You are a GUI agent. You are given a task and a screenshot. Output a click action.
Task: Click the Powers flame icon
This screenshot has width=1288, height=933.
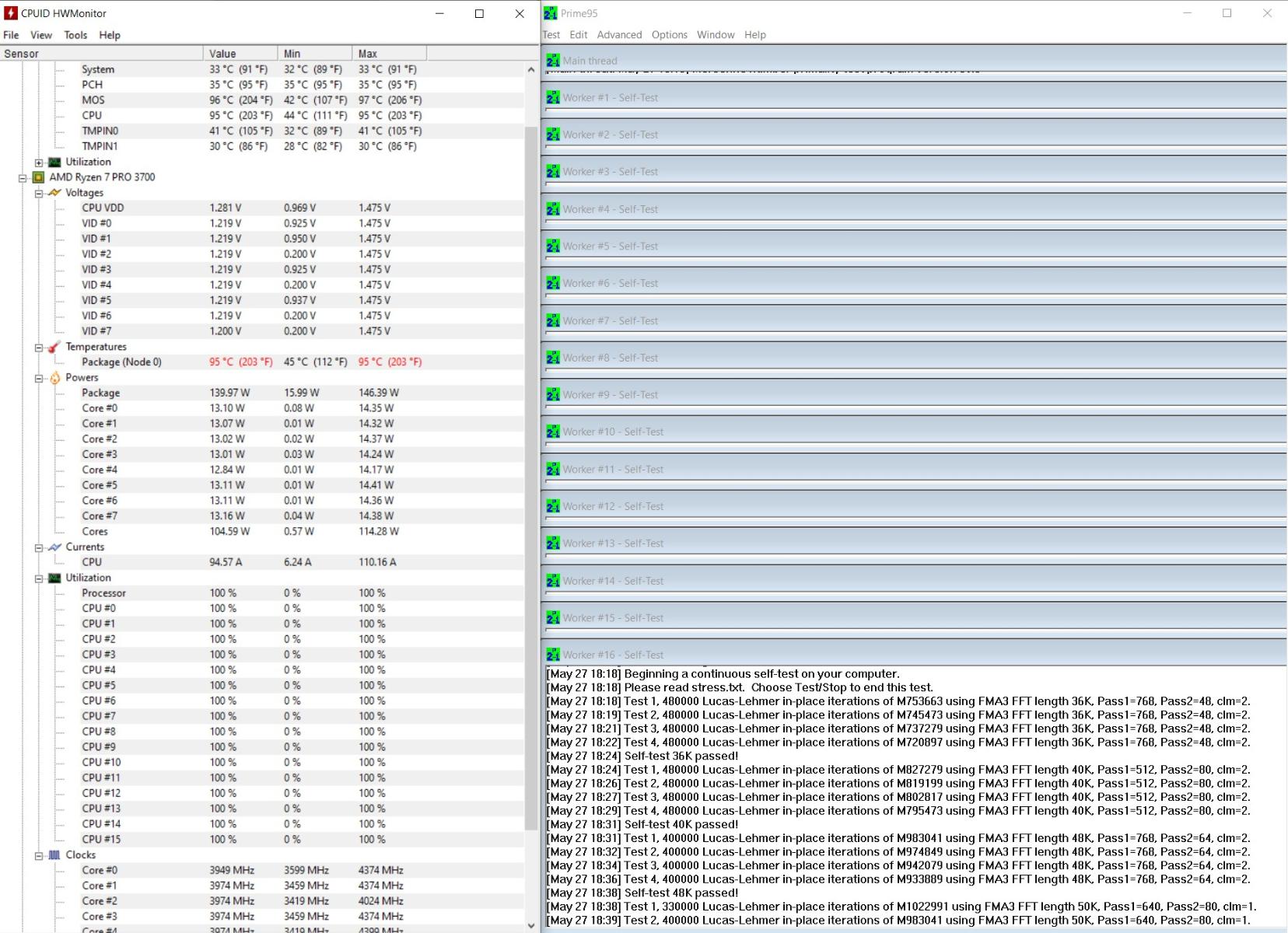click(x=54, y=378)
